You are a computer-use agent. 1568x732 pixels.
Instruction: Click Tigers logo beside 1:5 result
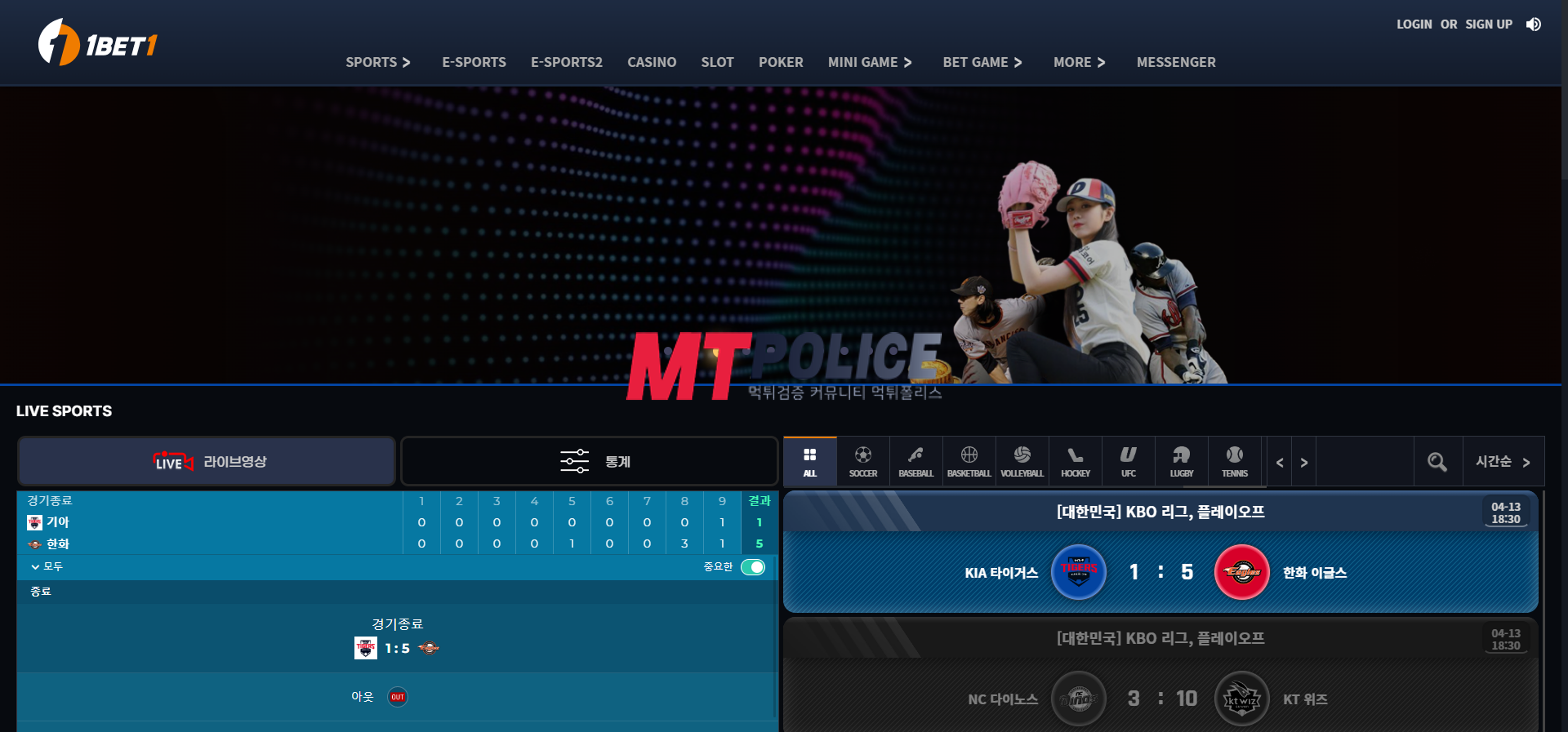[x=366, y=648]
